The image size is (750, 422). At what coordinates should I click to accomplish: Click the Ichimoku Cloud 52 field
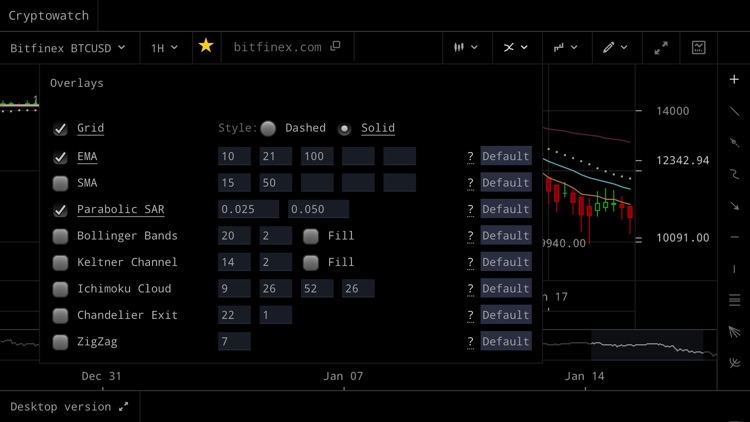tap(317, 289)
